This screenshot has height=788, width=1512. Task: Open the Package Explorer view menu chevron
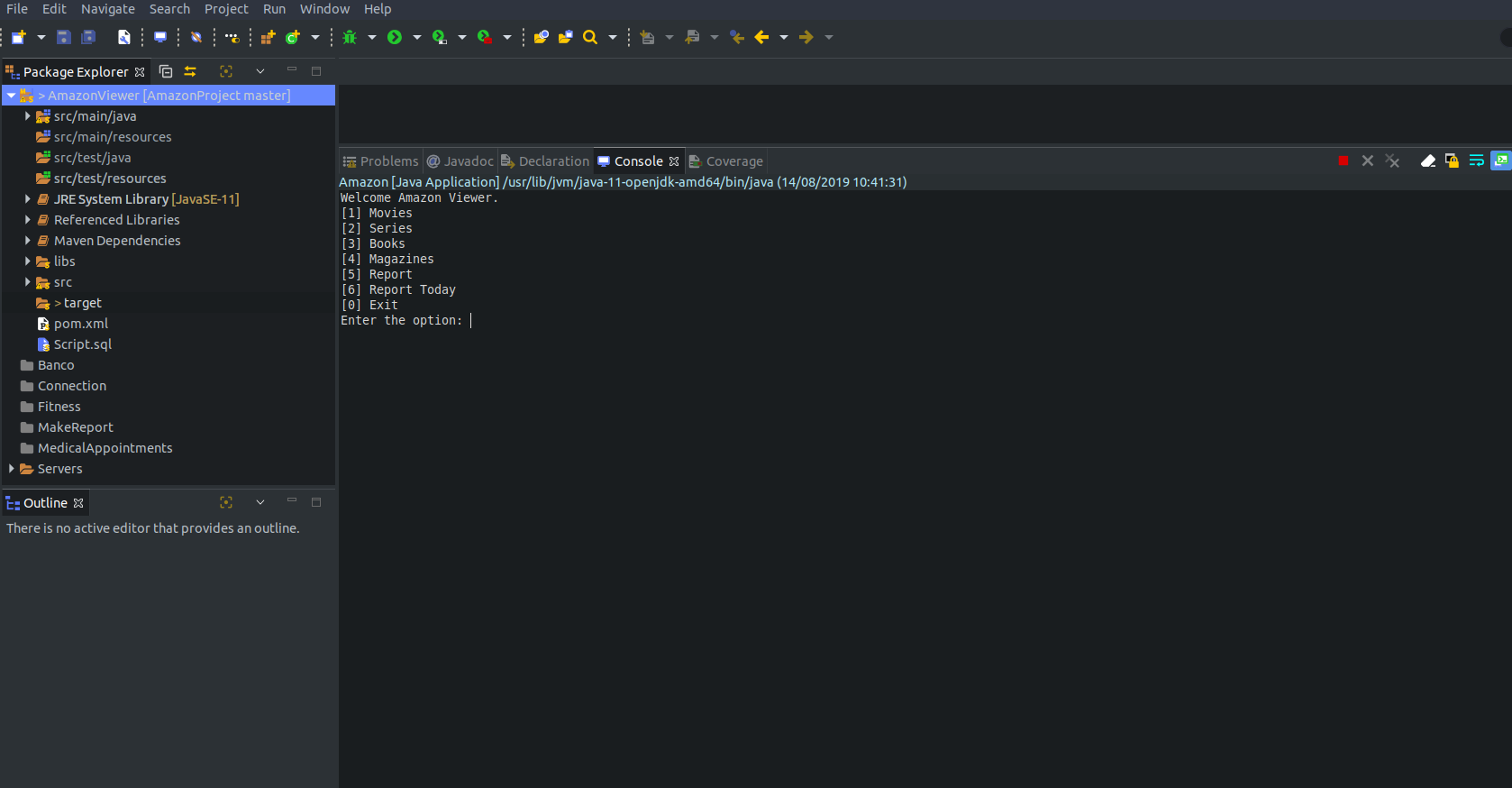tap(260, 71)
